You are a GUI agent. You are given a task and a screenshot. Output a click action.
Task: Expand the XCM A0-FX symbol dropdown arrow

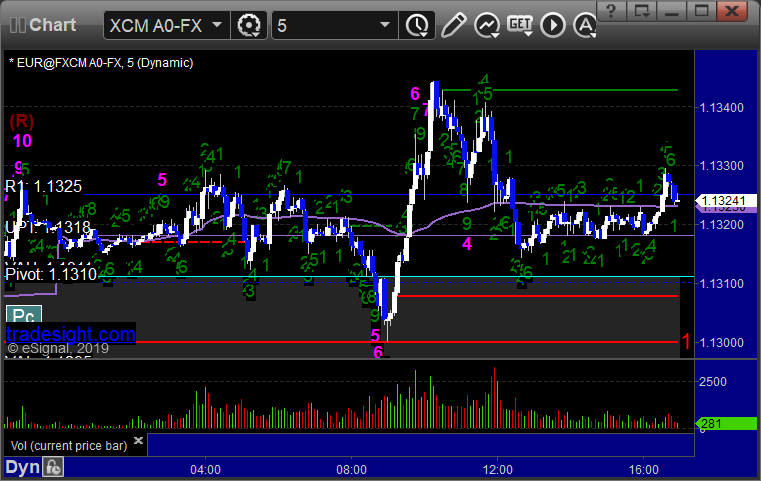click(217, 25)
